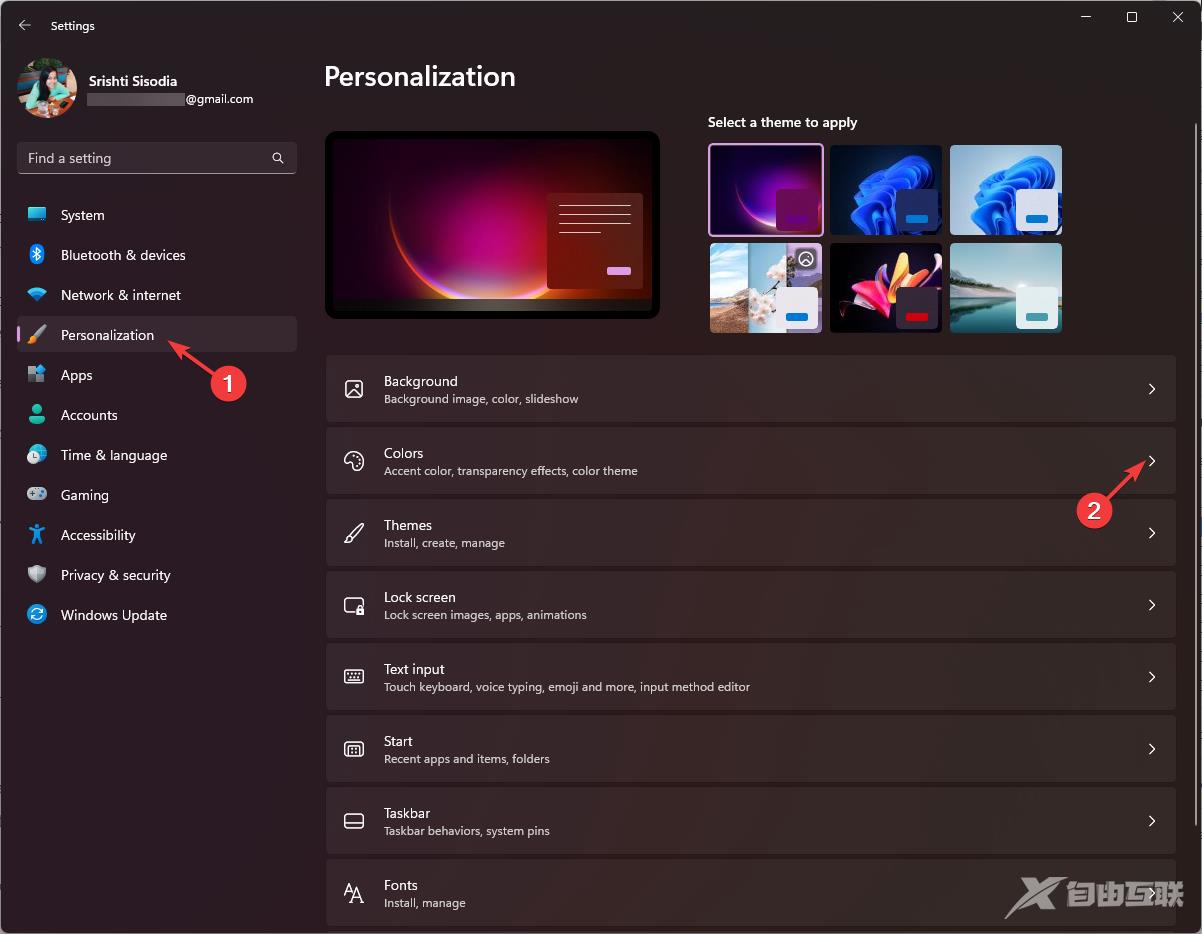Click the Privacy & security shield icon

37,575
